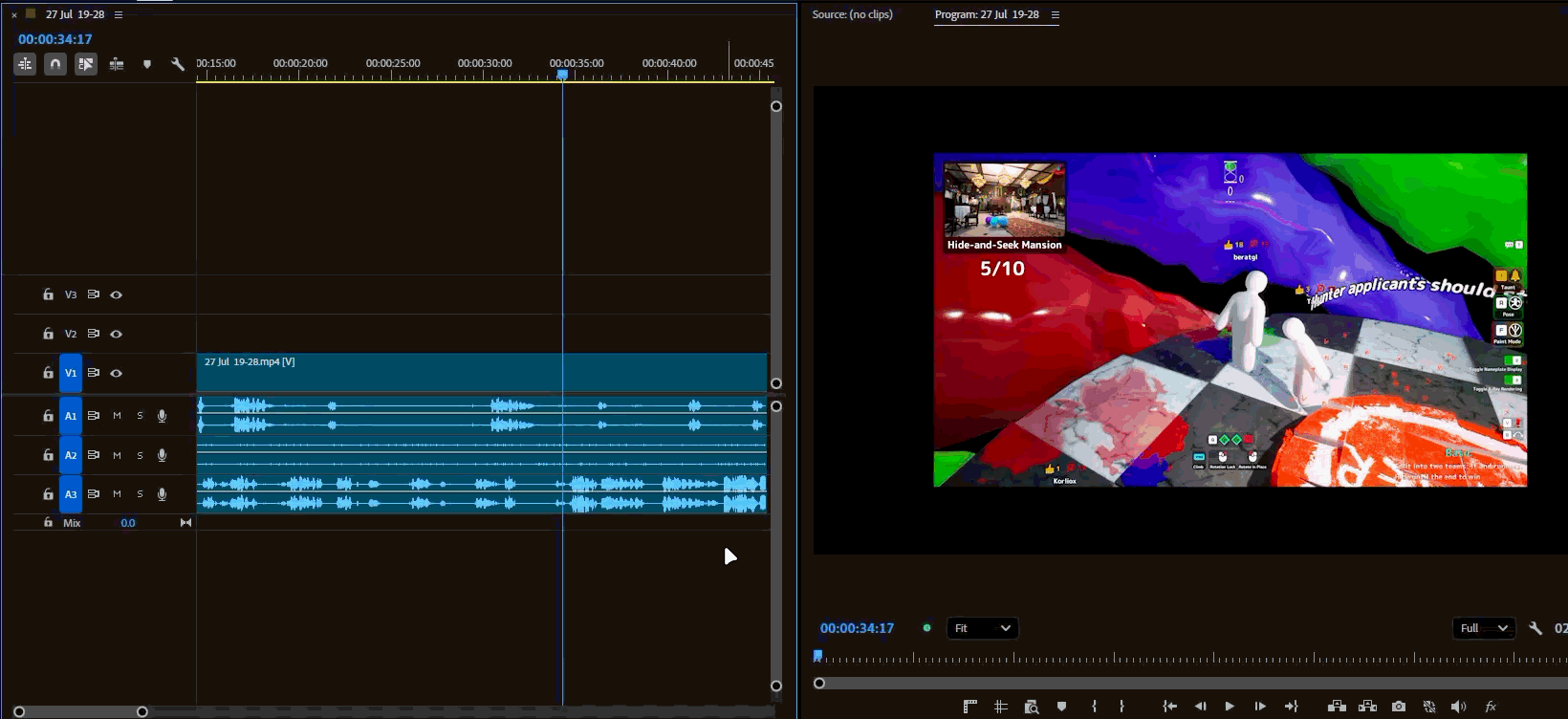Open the timeline panel menu

point(119,14)
